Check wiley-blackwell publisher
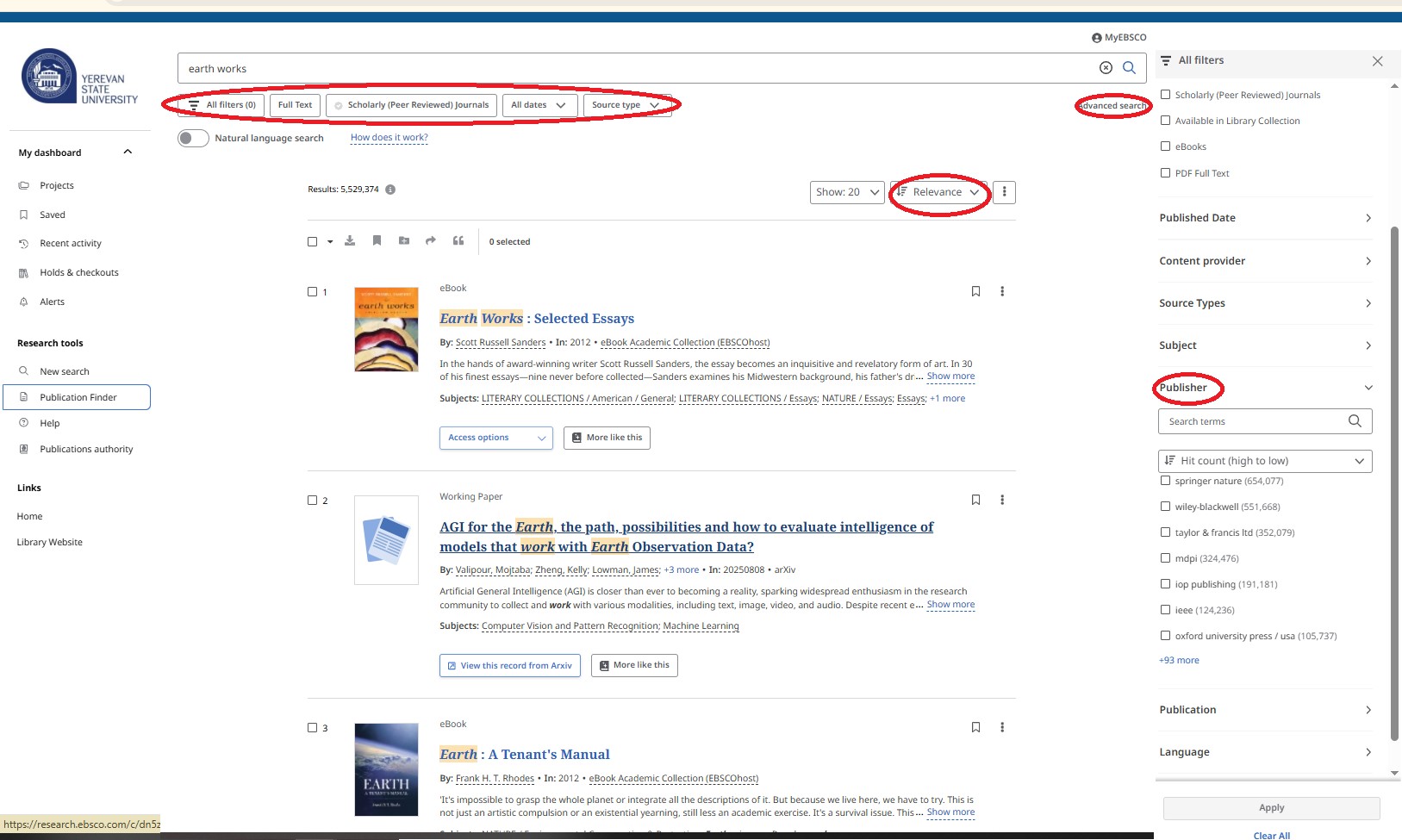1402x840 pixels. click(x=1166, y=507)
